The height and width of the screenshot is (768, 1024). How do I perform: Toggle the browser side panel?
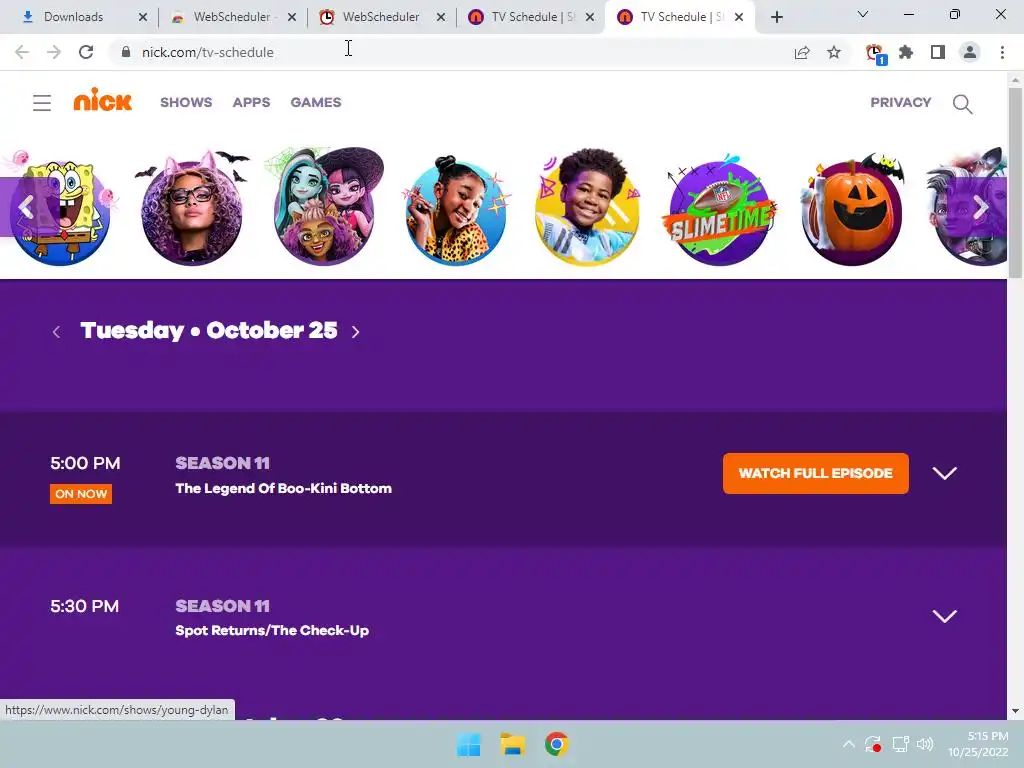[x=938, y=52]
